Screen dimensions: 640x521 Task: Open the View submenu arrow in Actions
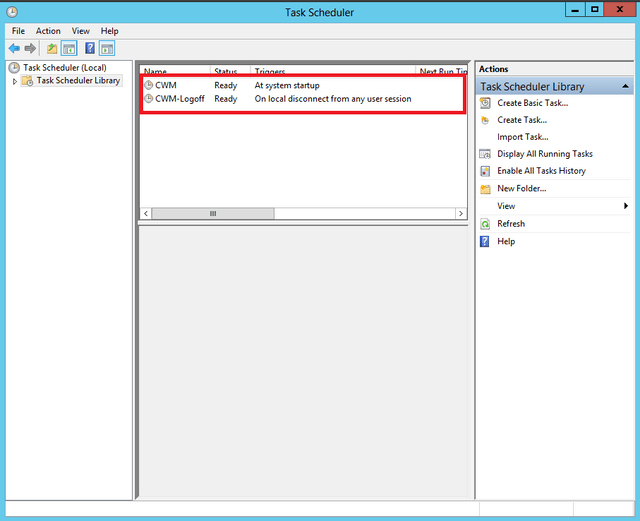coord(626,206)
